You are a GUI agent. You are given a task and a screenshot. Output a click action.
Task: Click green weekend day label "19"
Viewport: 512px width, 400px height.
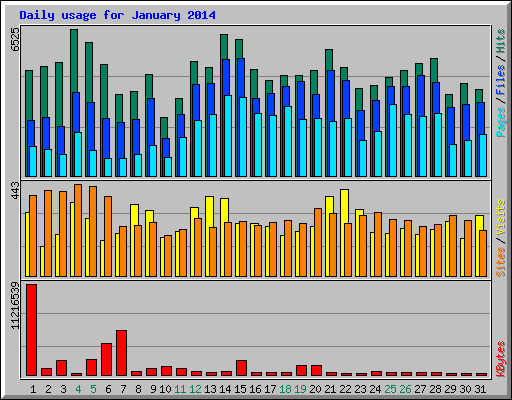pyautogui.click(x=300, y=389)
